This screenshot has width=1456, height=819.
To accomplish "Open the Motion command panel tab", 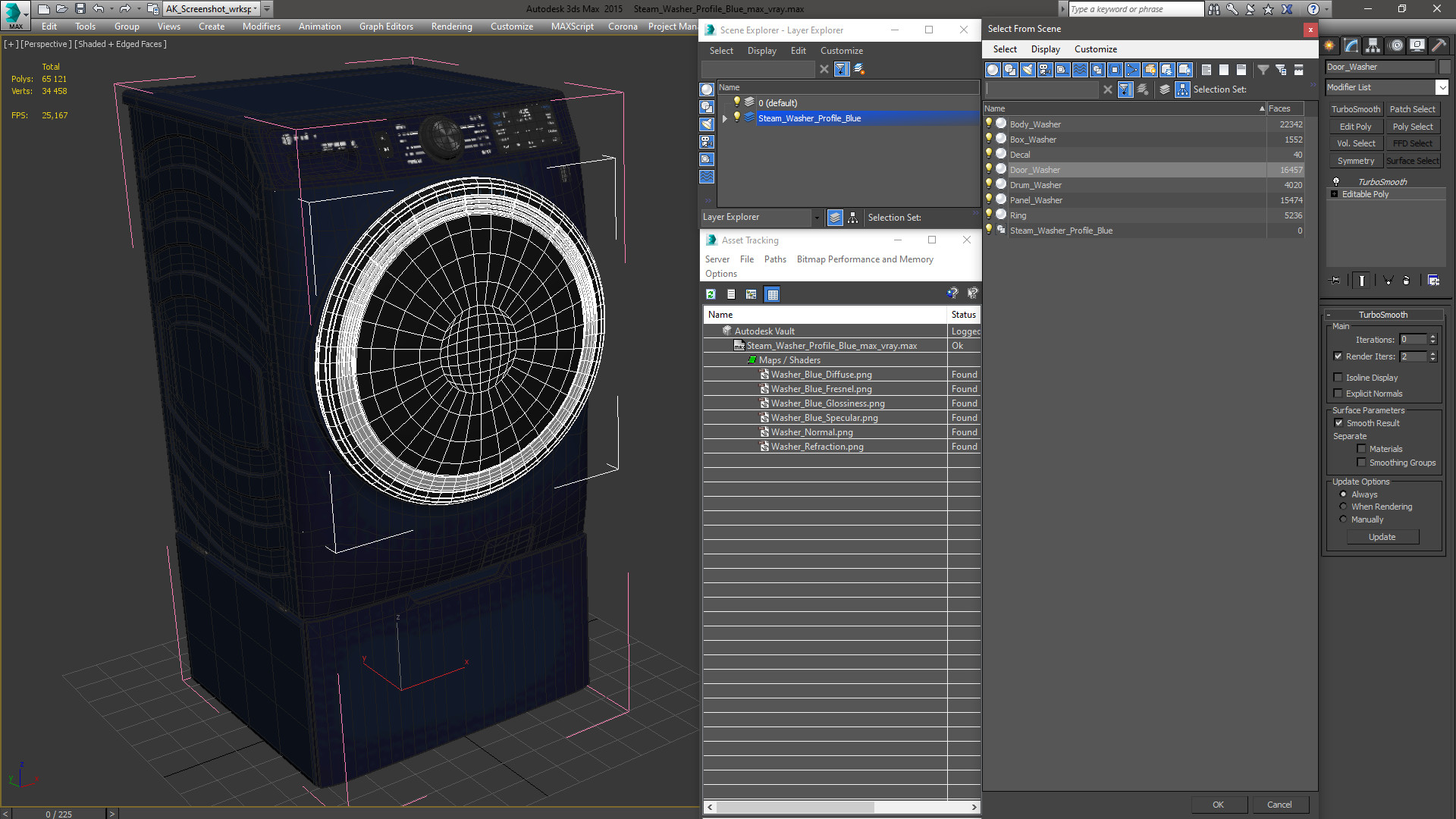I will [1396, 45].
